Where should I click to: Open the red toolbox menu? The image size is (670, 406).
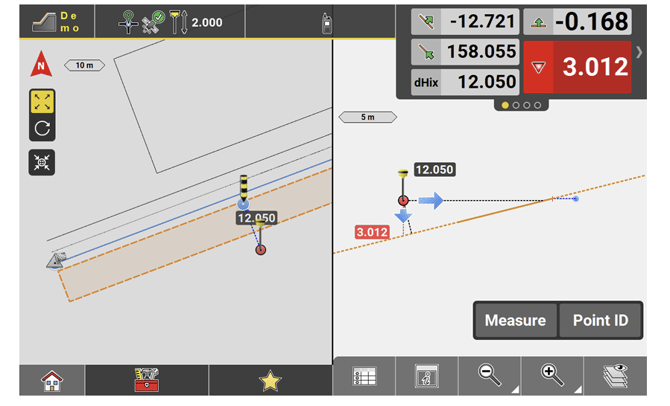[x=147, y=380]
